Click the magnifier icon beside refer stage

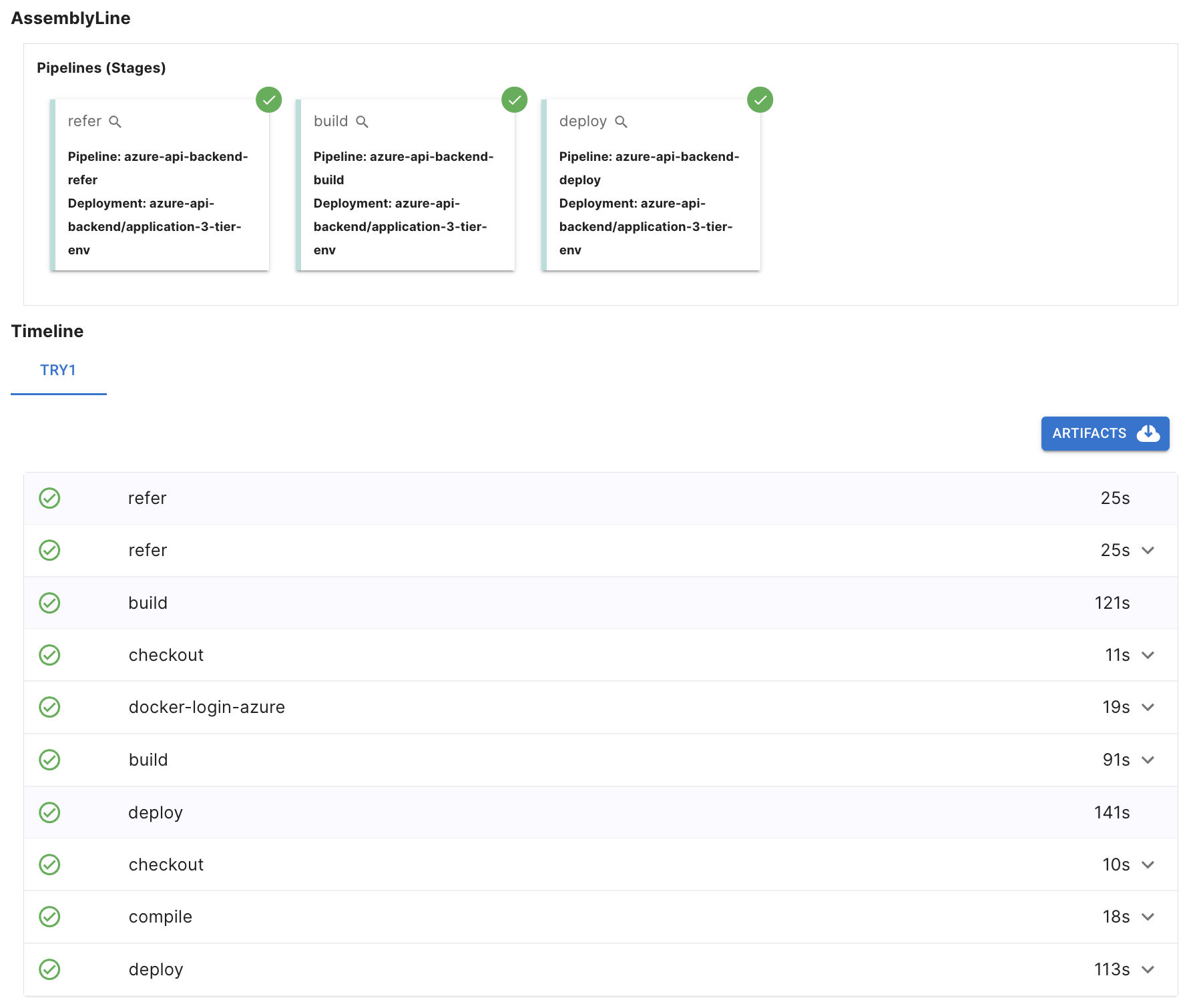click(x=115, y=121)
